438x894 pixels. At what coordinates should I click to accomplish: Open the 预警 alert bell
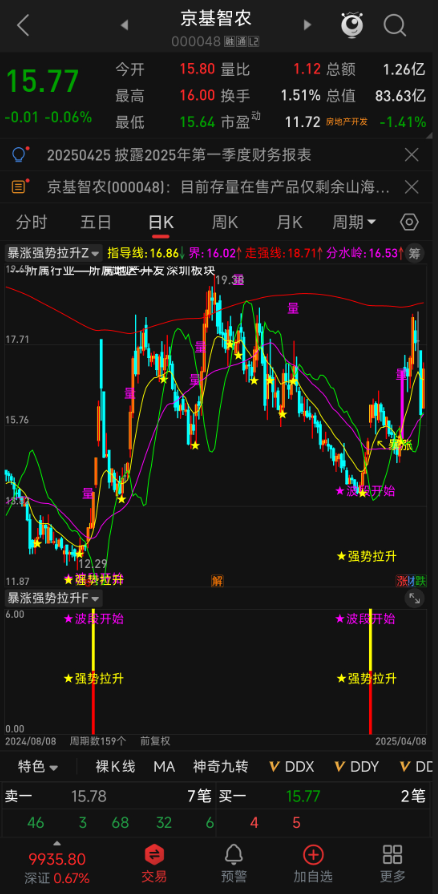[234, 863]
